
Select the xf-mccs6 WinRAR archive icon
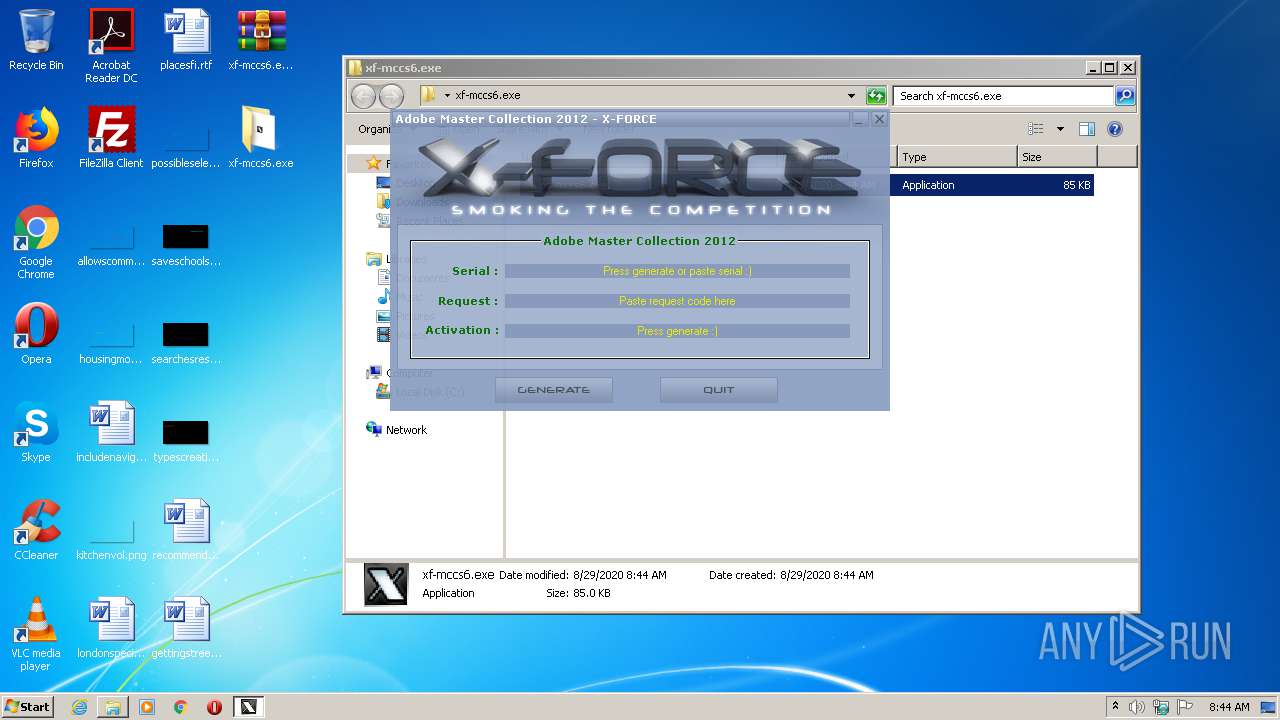pos(261,40)
